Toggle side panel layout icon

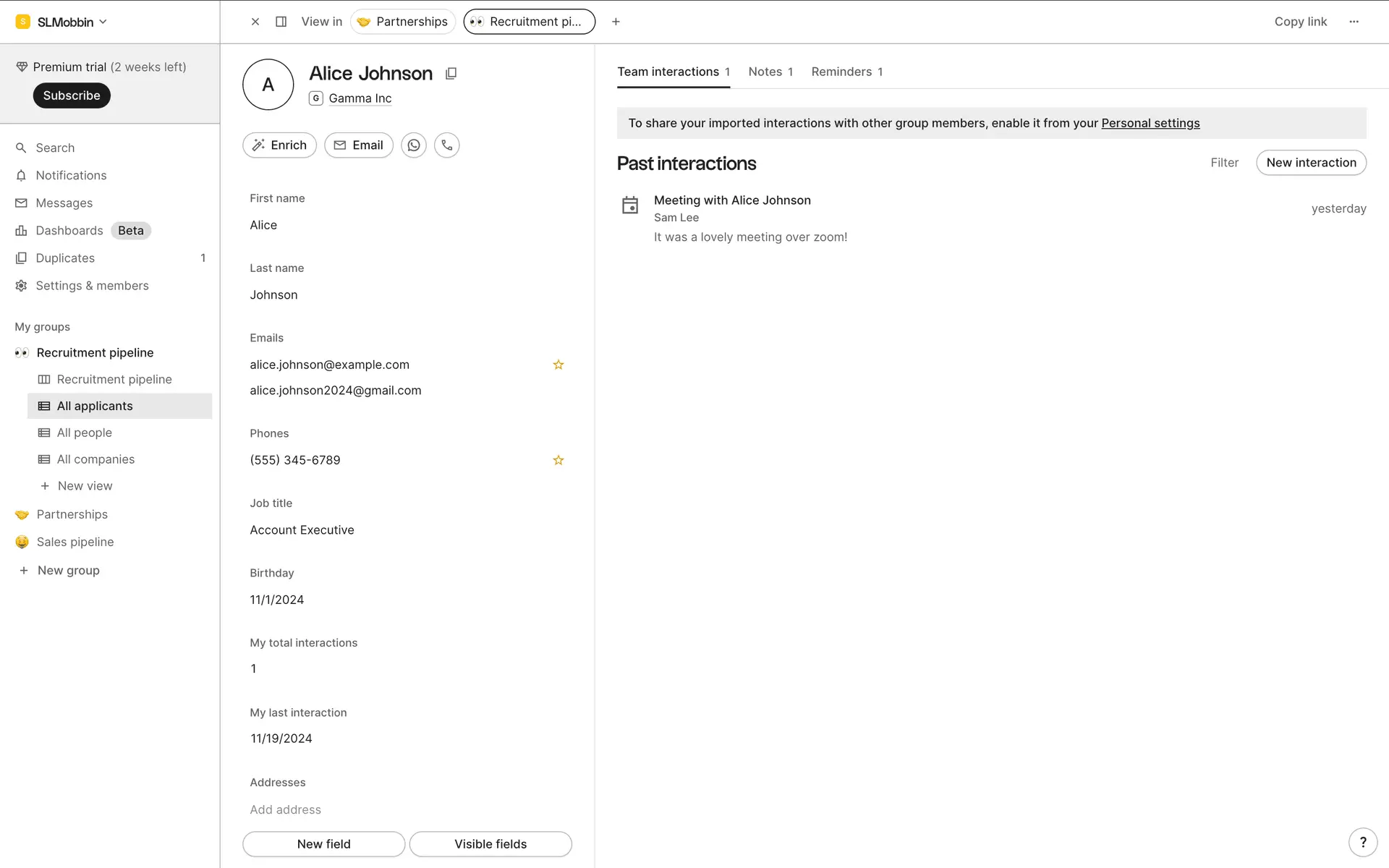[x=281, y=22]
